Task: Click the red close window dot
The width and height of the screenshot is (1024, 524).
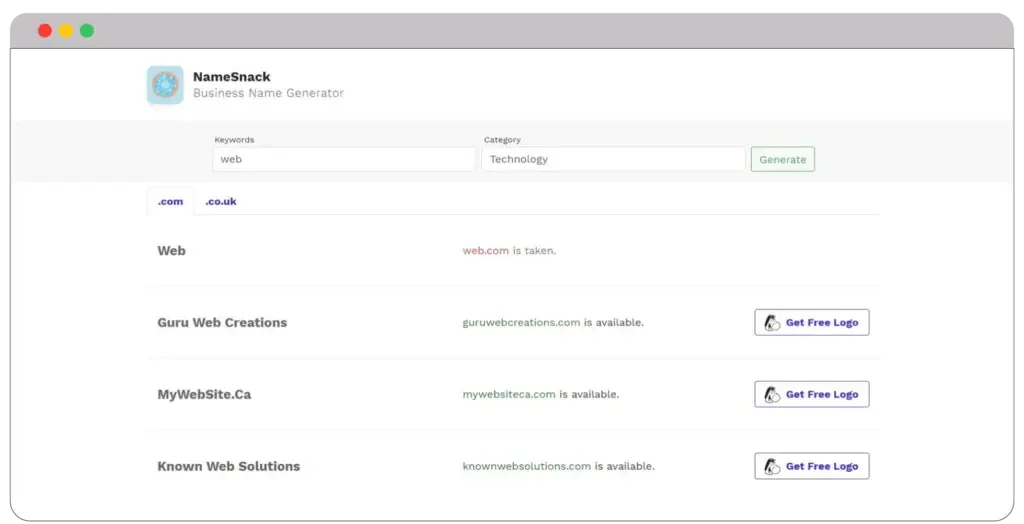Action: click(x=45, y=31)
